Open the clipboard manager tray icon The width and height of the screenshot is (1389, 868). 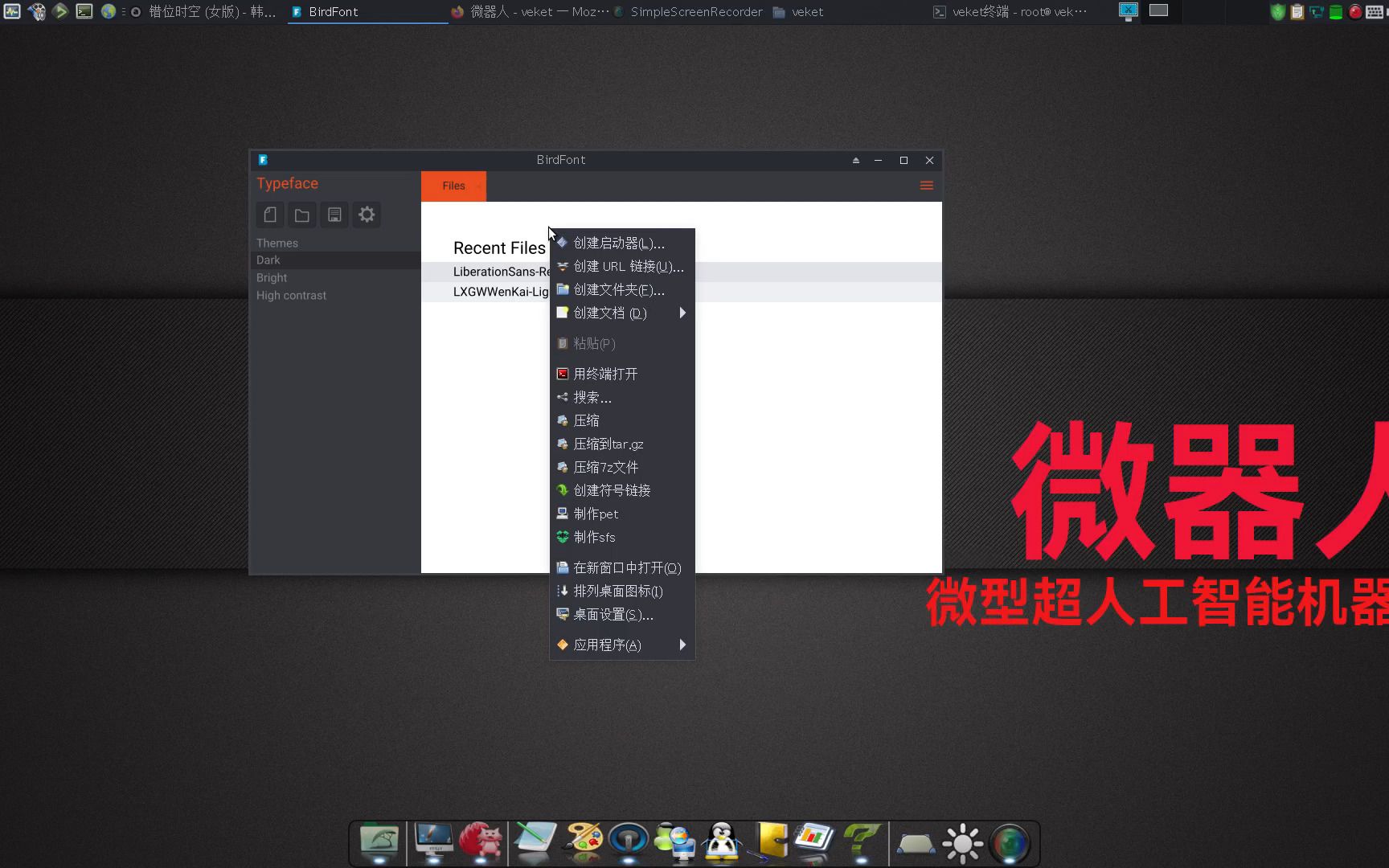pos(1297,12)
